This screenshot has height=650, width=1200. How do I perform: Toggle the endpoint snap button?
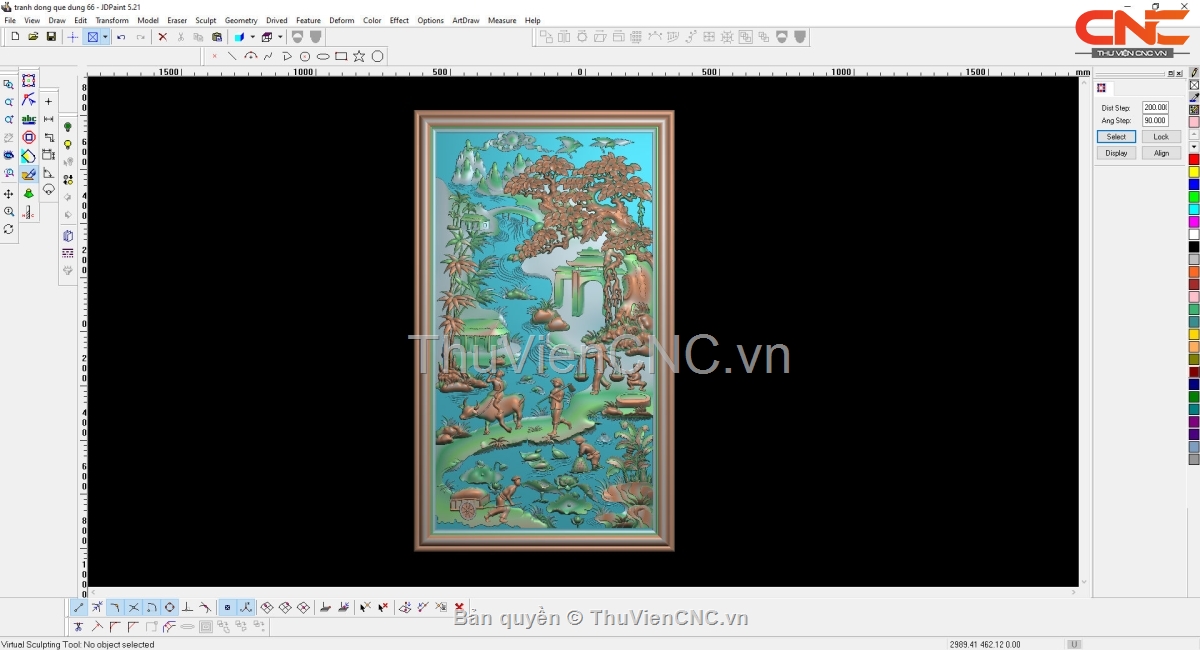(79, 608)
